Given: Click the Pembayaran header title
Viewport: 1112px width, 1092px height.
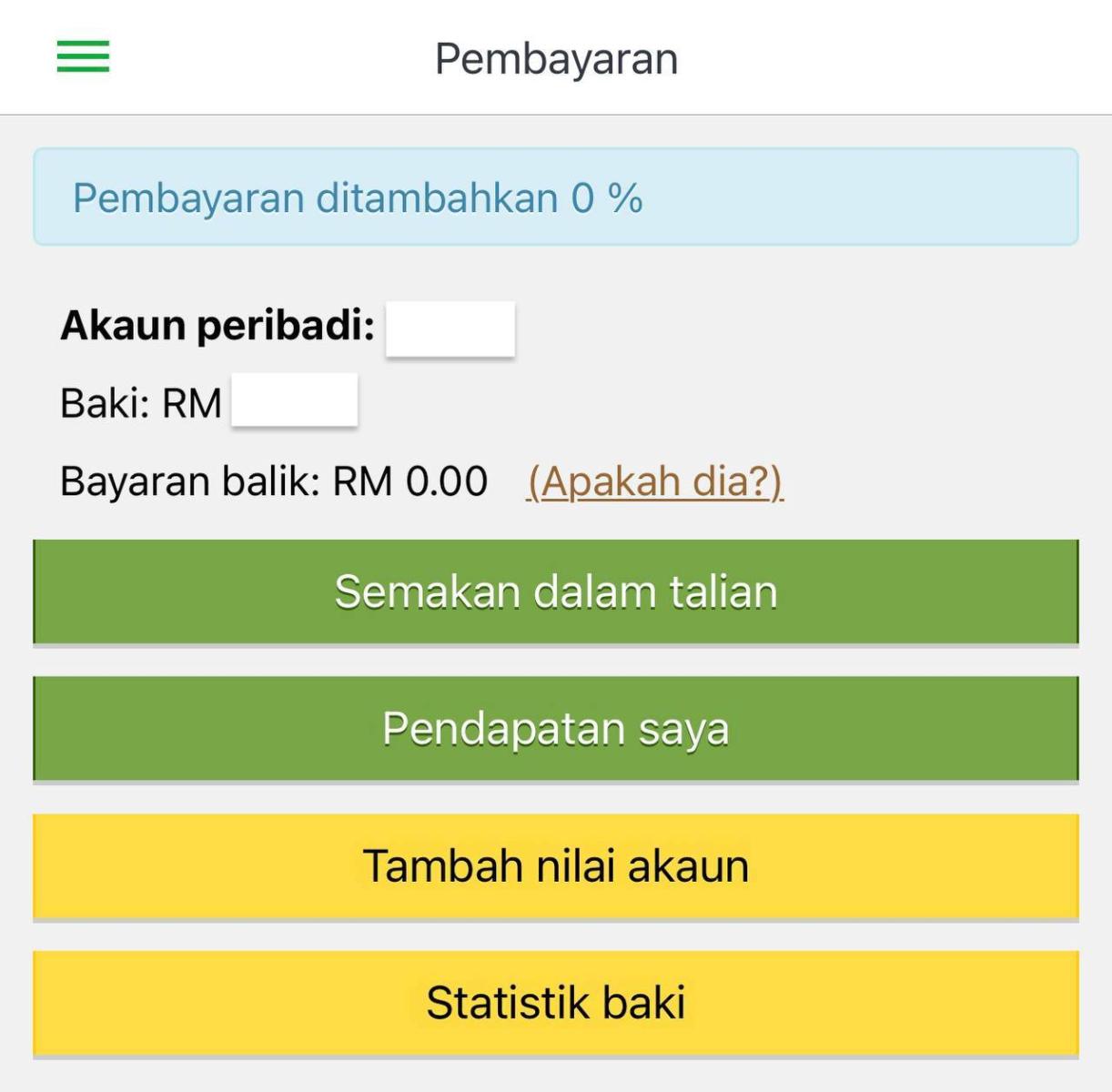Looking at the screenshot, I should tap(556, 59).
